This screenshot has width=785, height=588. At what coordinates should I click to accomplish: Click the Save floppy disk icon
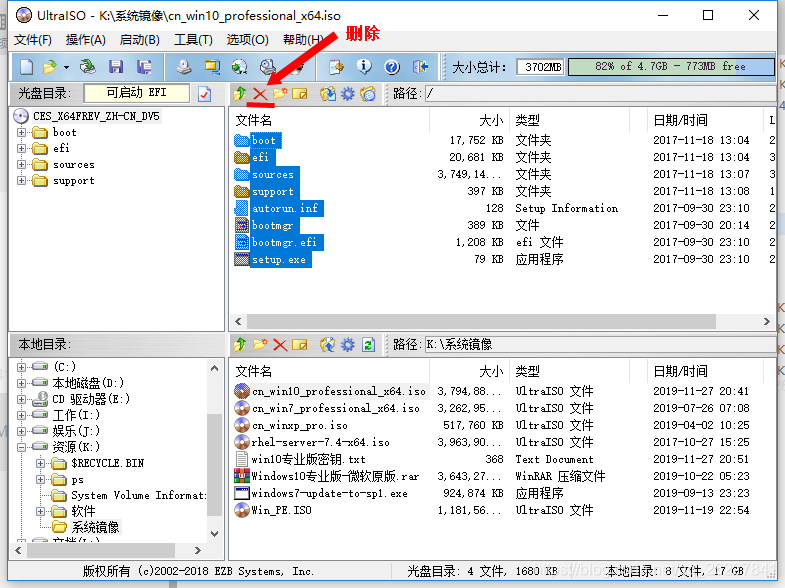tap(116, 67)
